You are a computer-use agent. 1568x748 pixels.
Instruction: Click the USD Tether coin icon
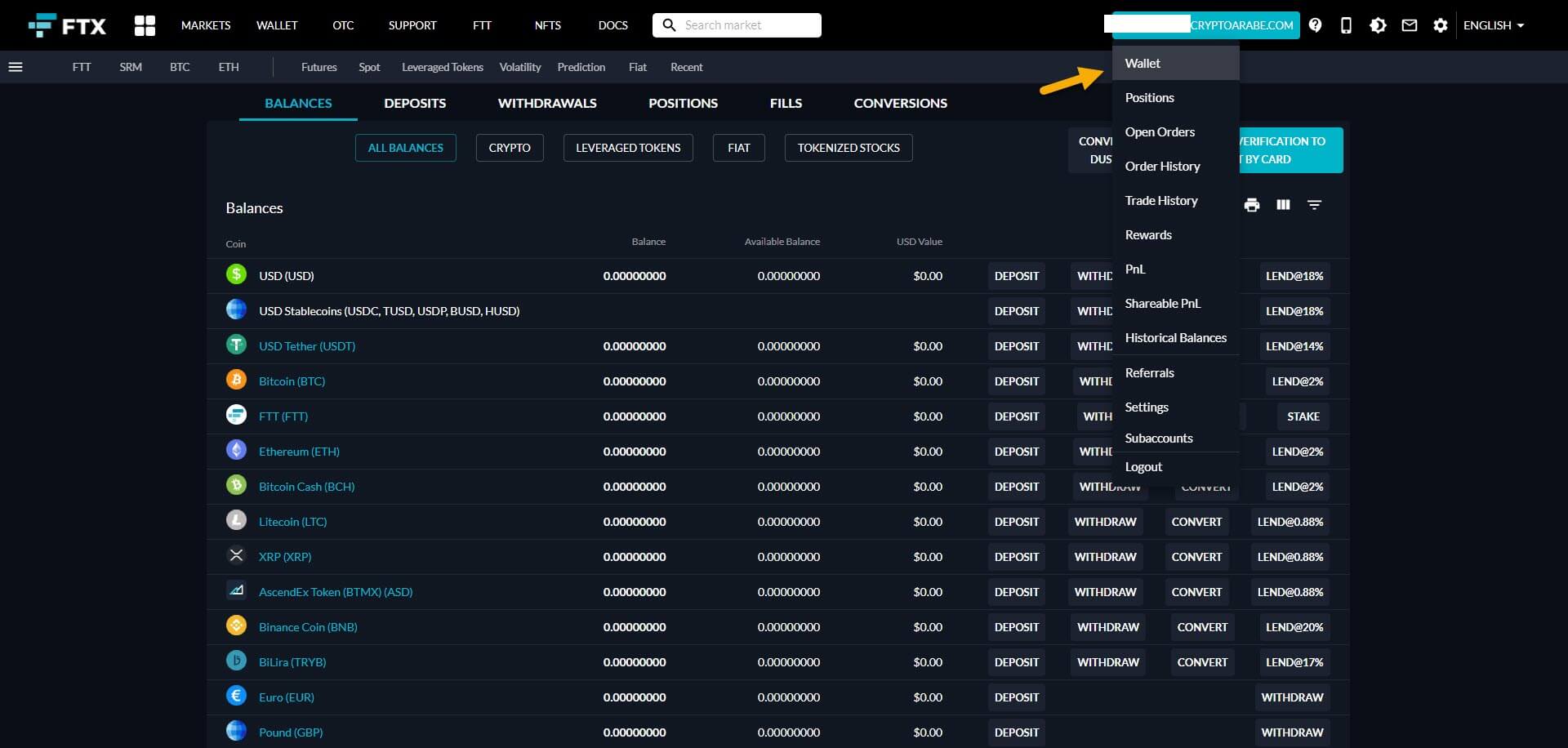click(x=236, y=345)
